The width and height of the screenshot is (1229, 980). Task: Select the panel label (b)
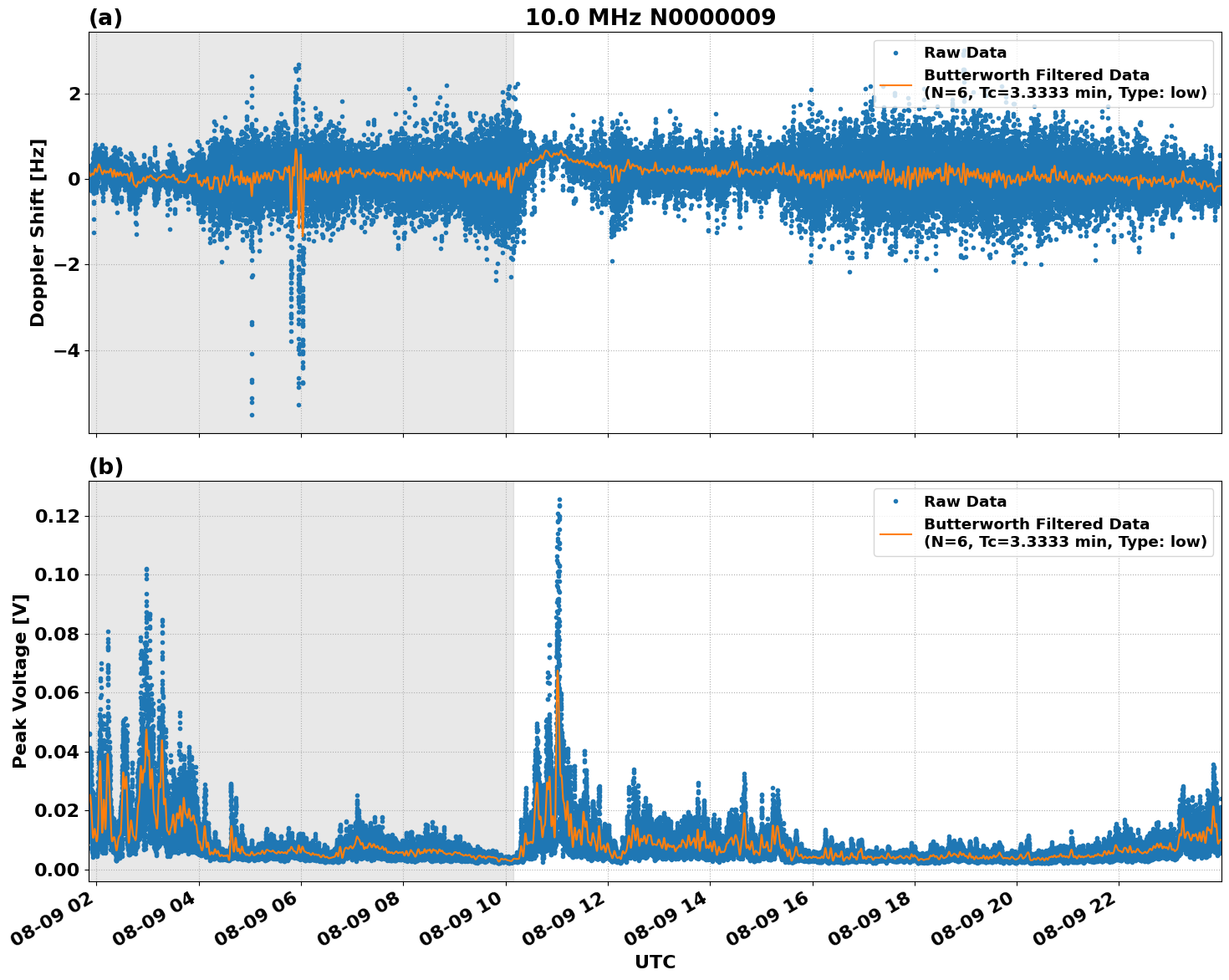point(107,467)
